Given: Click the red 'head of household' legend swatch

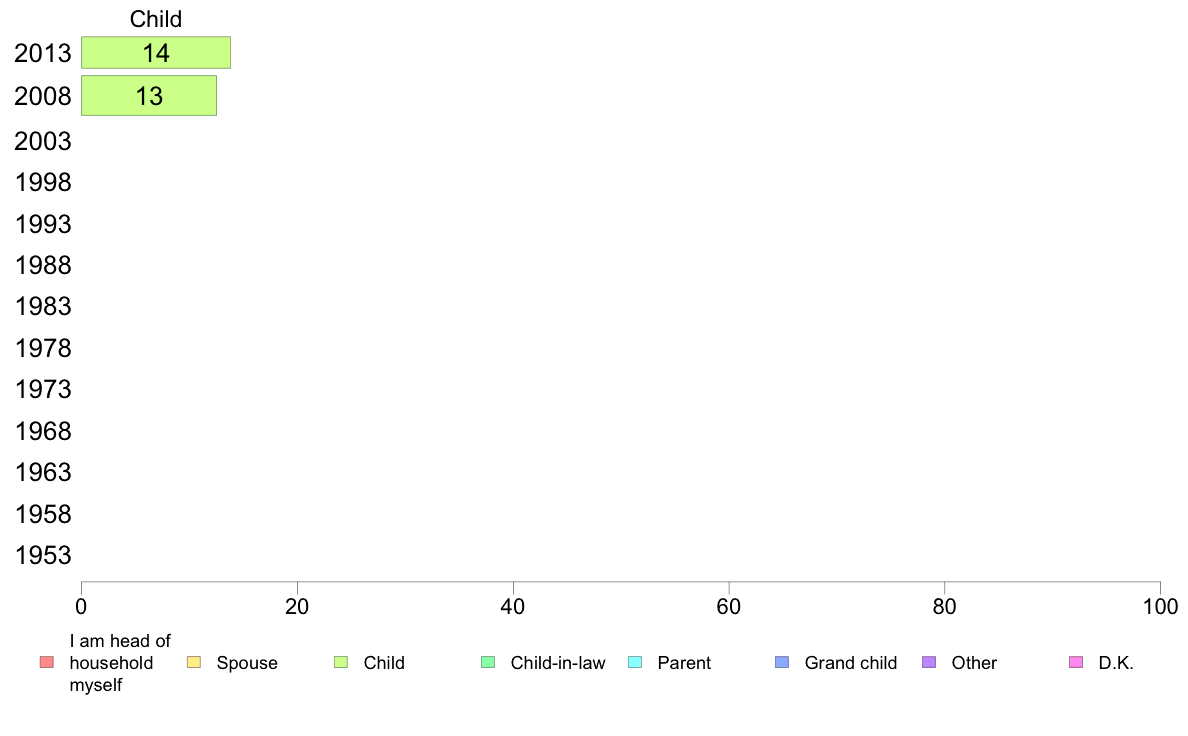Looking at the screenshot, I should (x=46, y=662).
